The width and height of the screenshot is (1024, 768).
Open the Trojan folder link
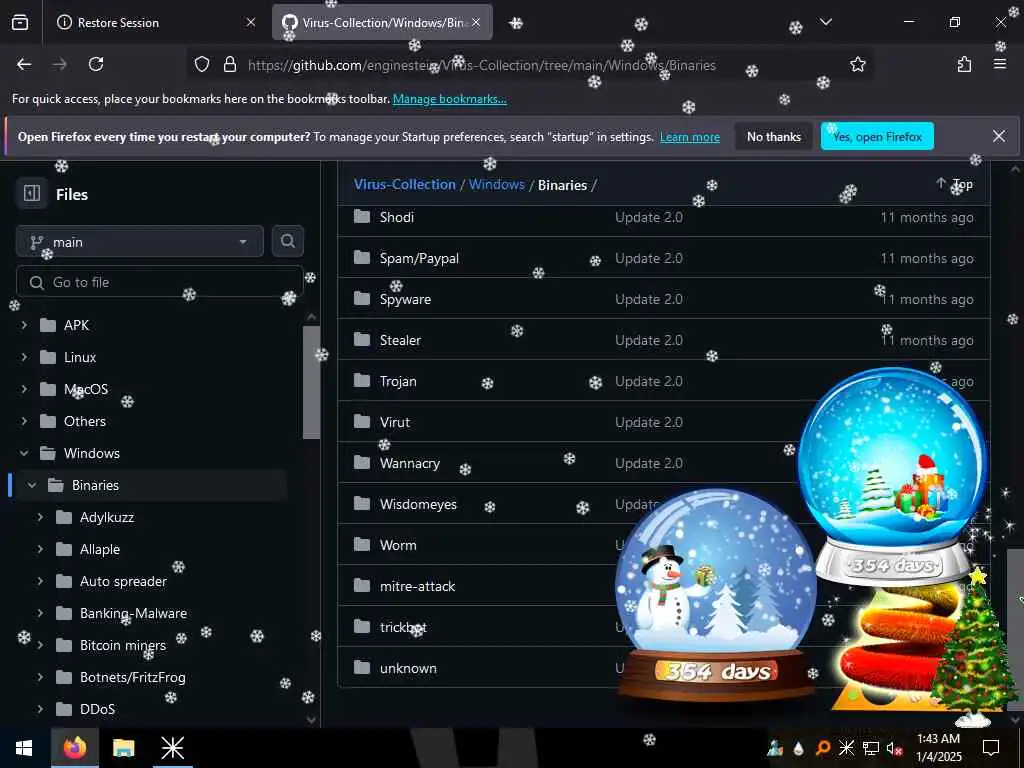click(x=398, y=381)
